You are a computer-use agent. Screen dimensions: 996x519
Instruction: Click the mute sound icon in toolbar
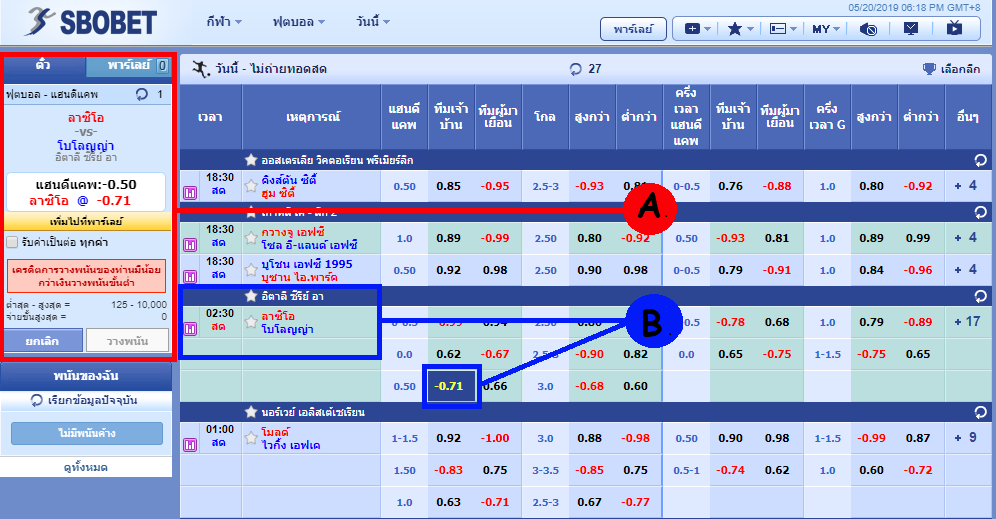pos(868,29)
